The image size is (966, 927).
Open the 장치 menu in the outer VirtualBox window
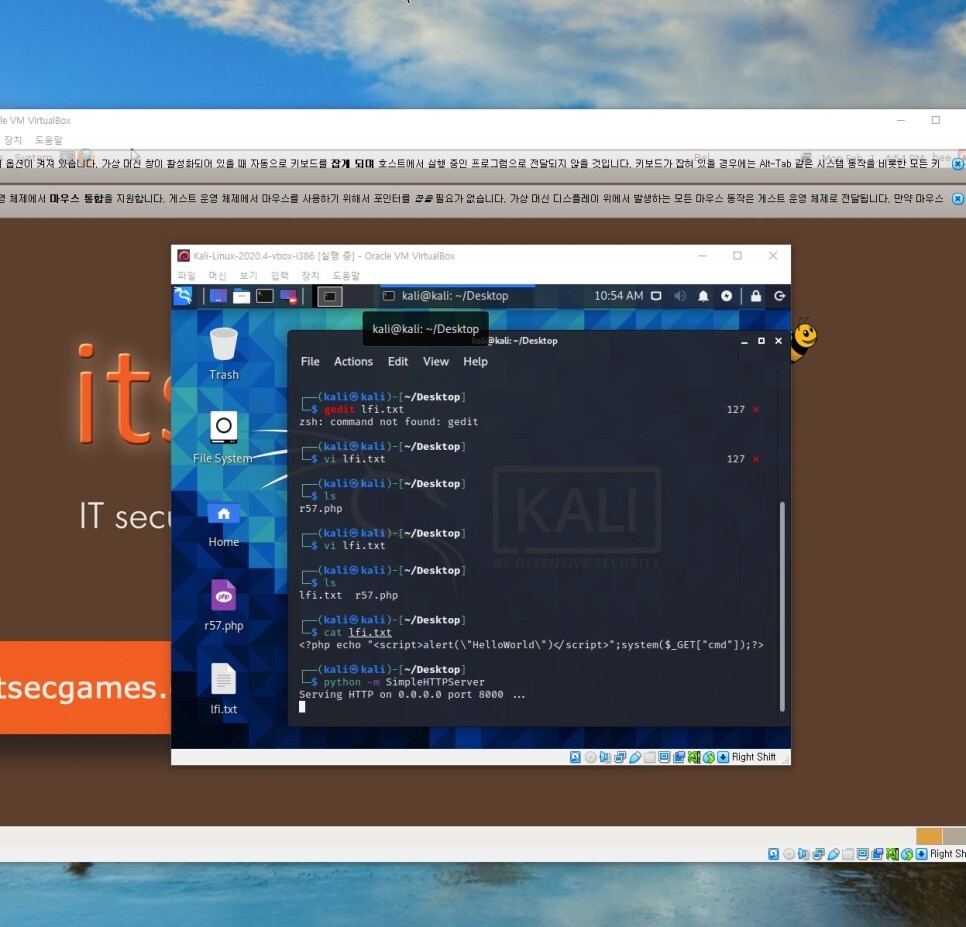[12, 140]
